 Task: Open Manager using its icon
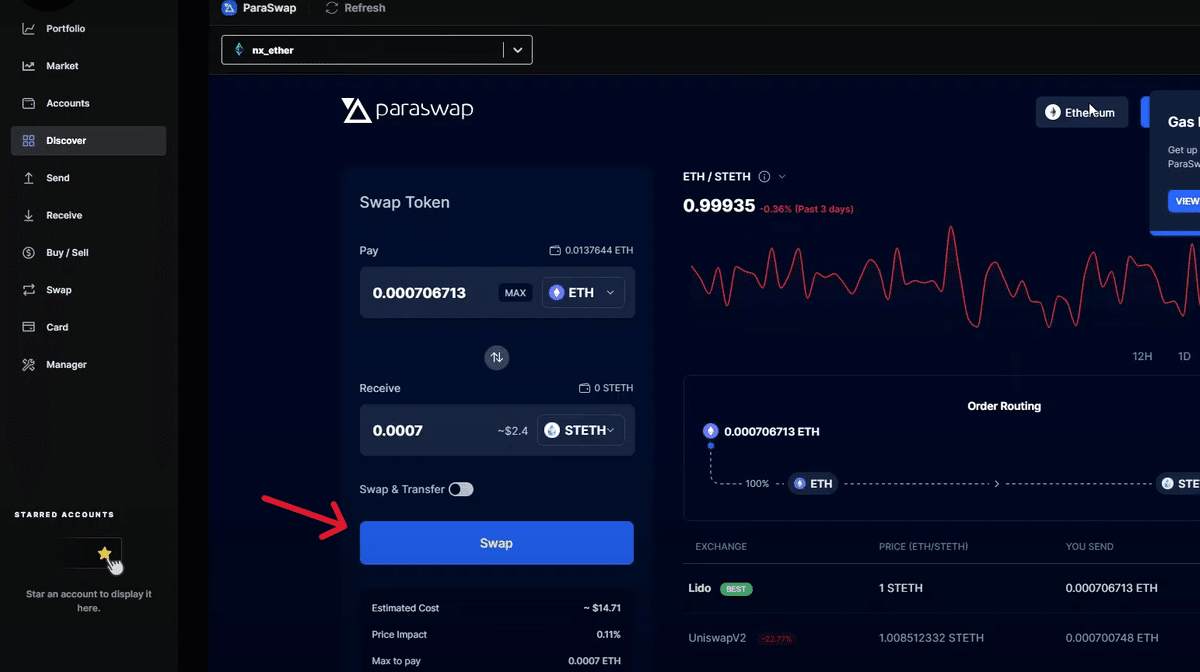29,364
